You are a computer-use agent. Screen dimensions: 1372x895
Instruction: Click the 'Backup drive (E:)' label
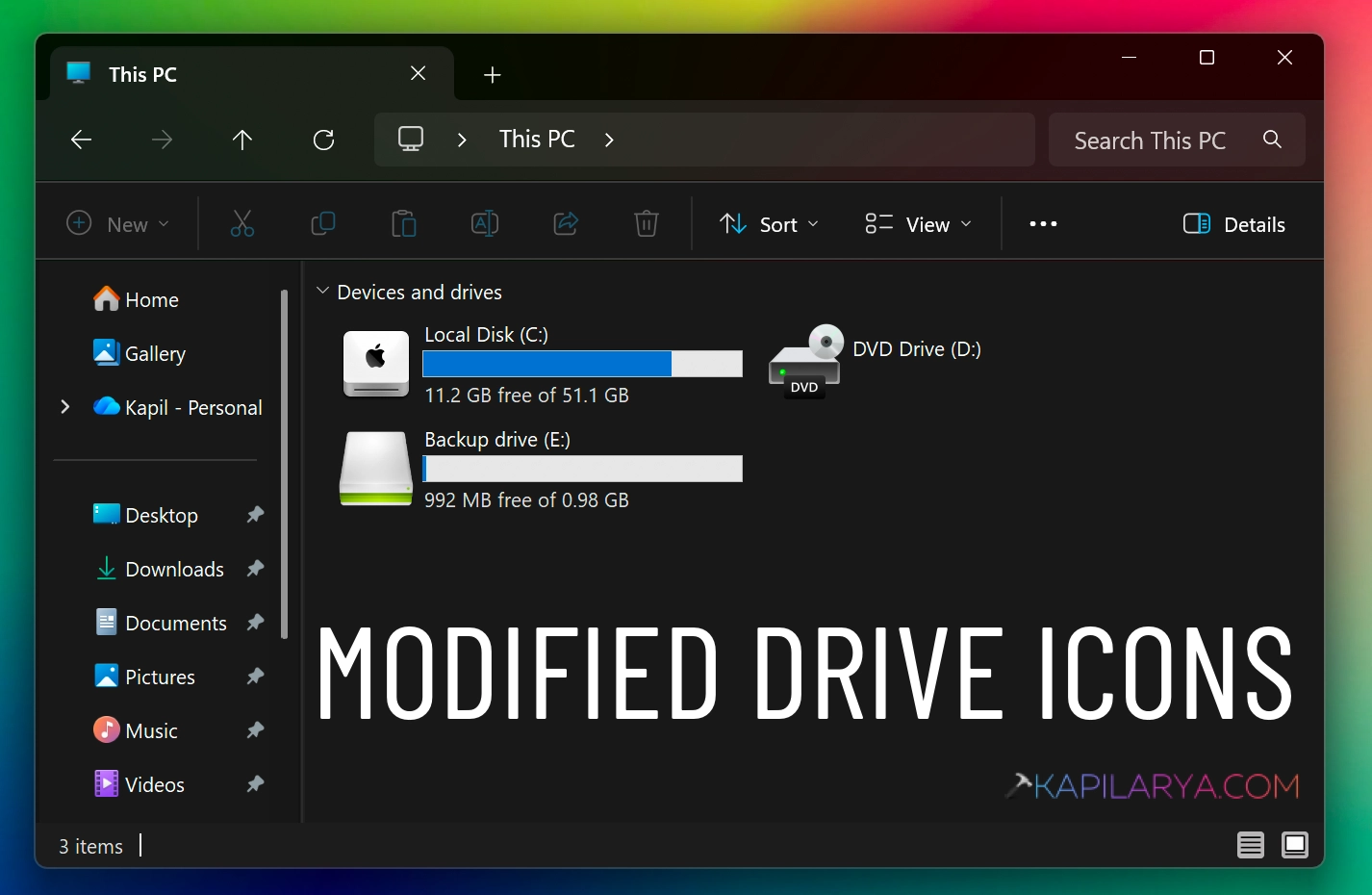497,440
